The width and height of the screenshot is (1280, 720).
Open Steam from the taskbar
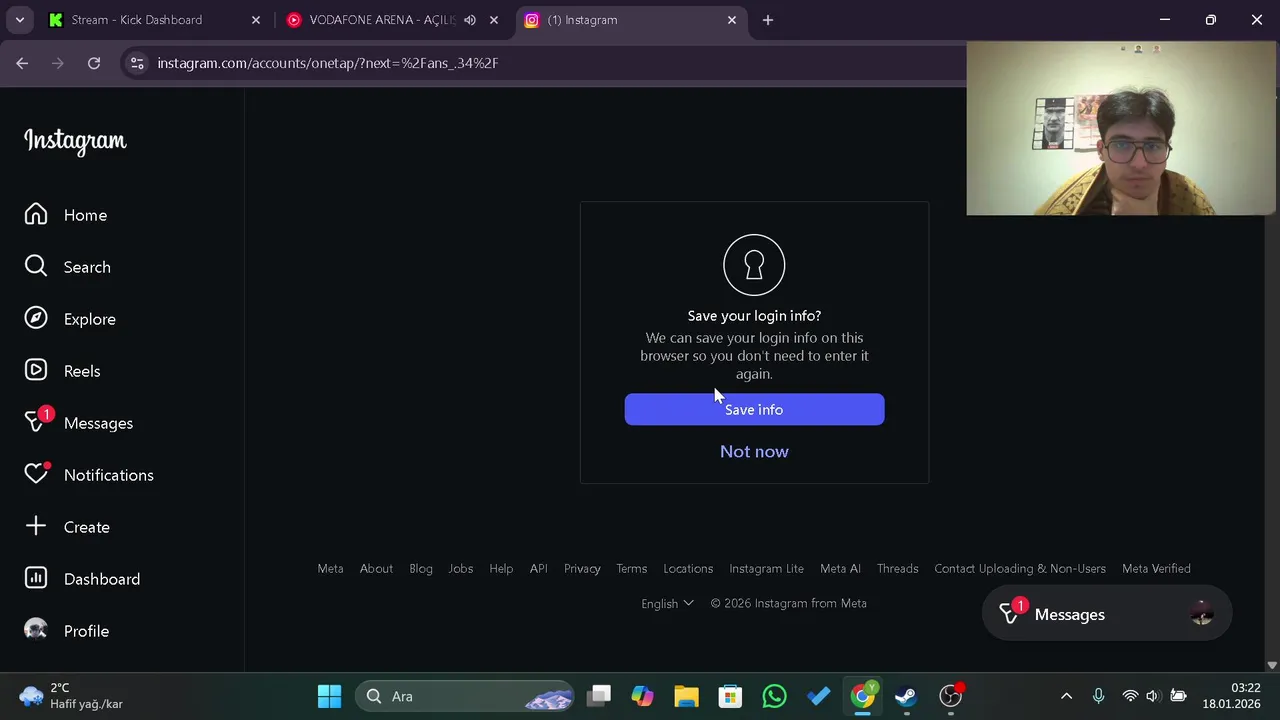click(906, 696)
